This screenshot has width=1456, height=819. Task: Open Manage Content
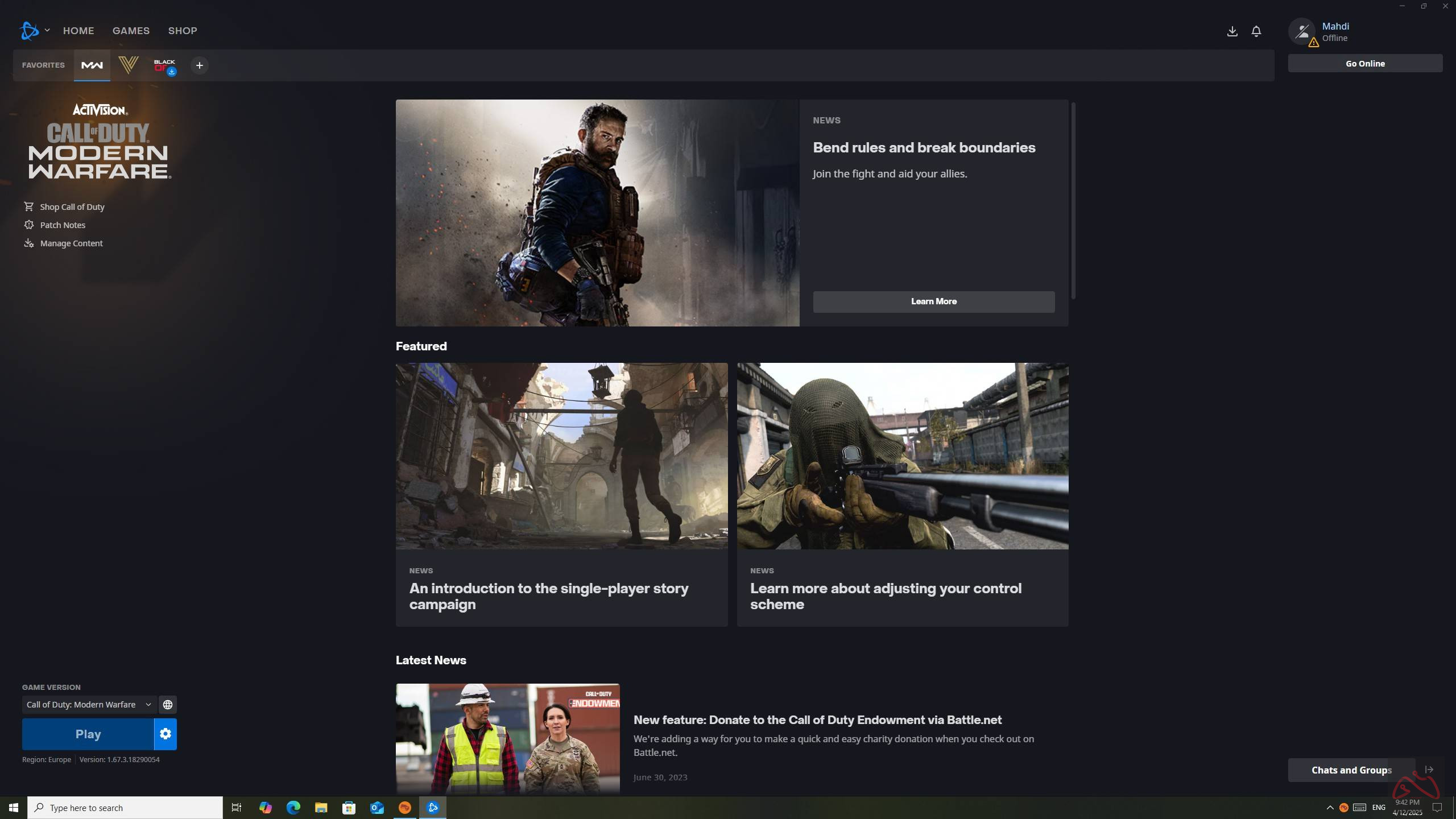(x=71, y=243)
